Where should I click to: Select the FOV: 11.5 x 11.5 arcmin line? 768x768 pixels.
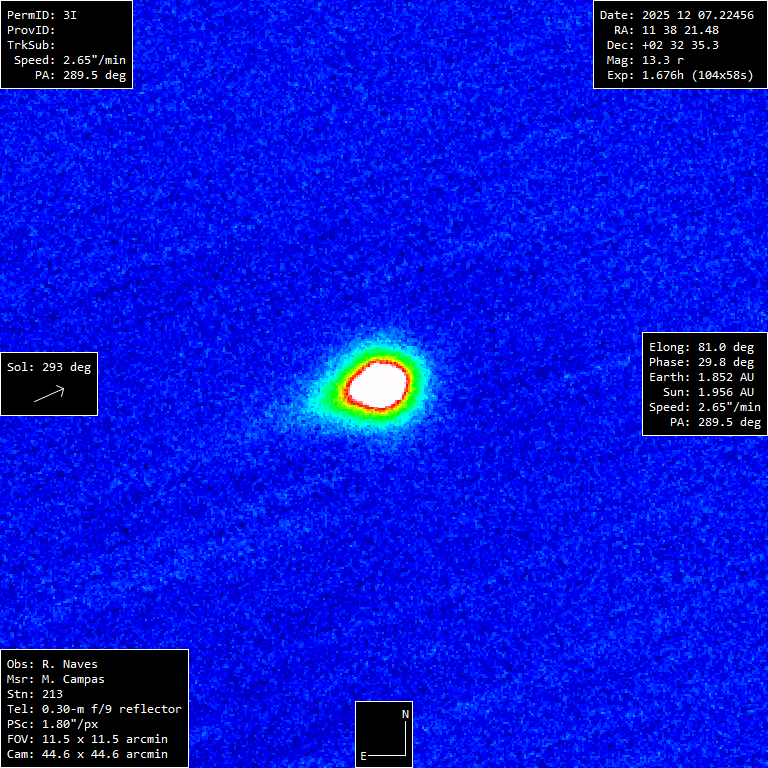pos(87,739)
